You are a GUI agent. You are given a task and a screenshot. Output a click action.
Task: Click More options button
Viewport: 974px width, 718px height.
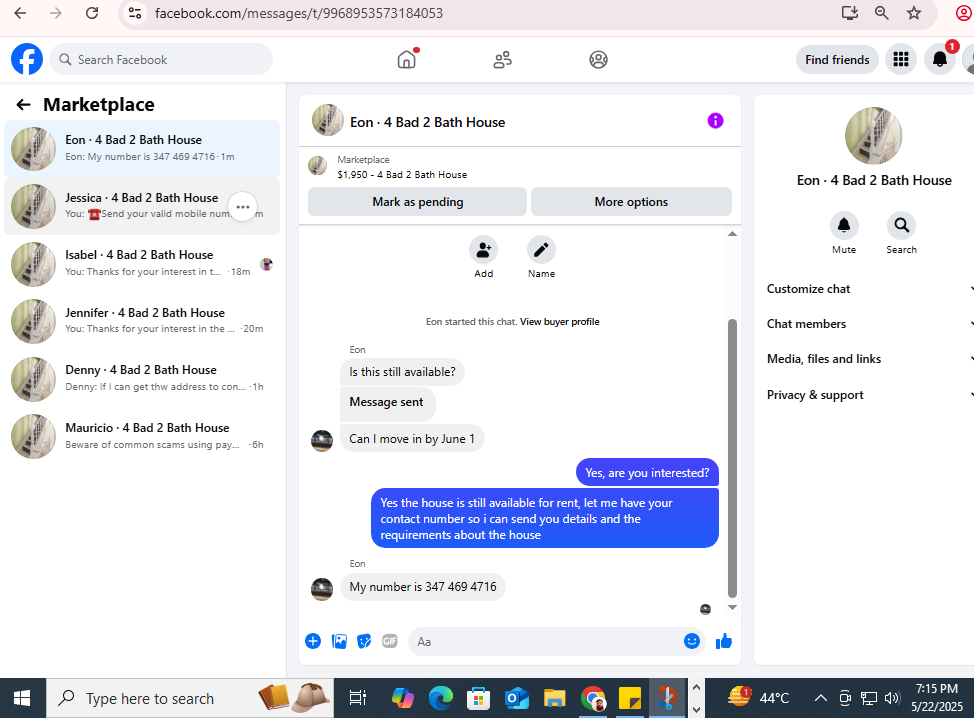pos(631,202)
